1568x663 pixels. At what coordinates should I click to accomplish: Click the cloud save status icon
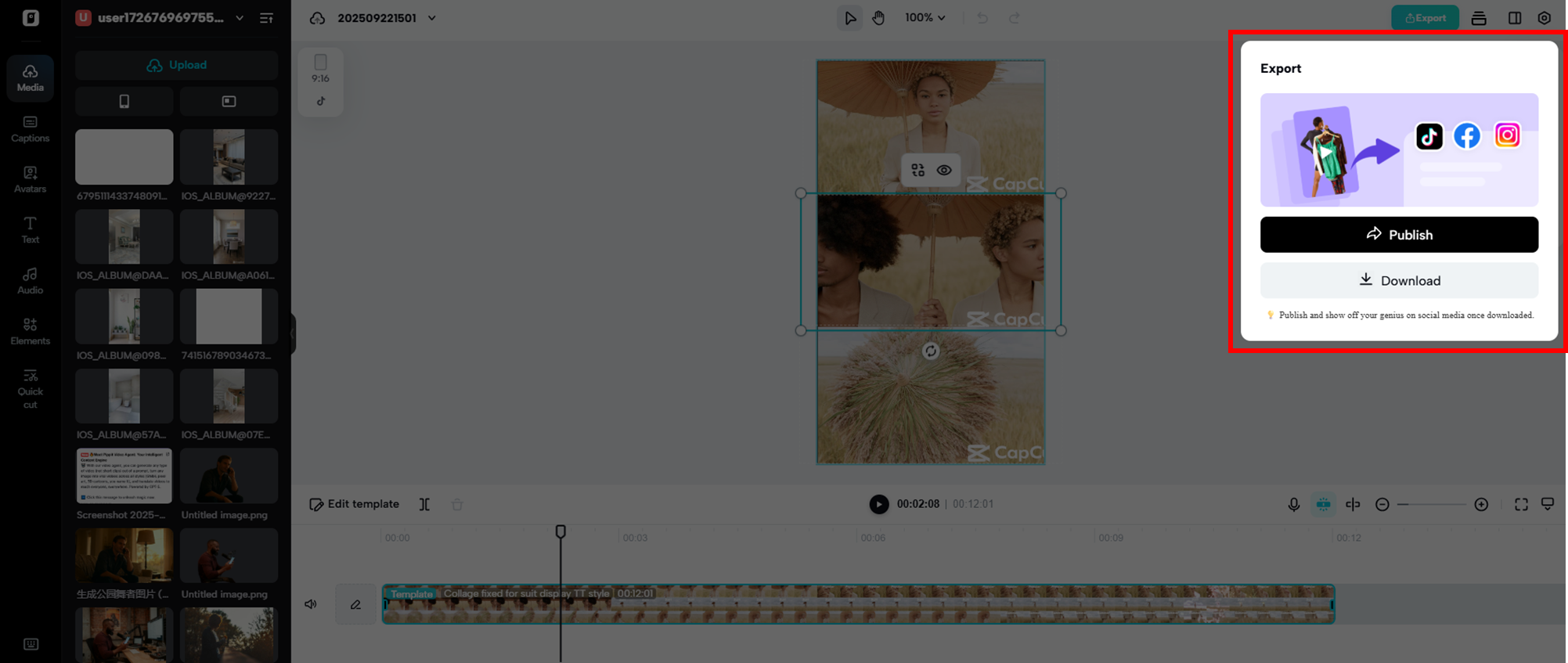click(x=317, y=18)
